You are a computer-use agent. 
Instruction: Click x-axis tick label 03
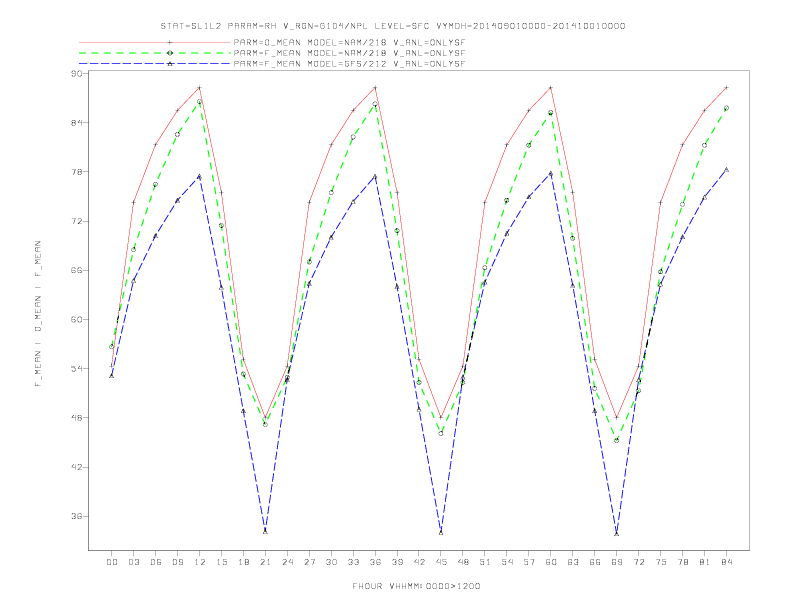pos(133,562)
